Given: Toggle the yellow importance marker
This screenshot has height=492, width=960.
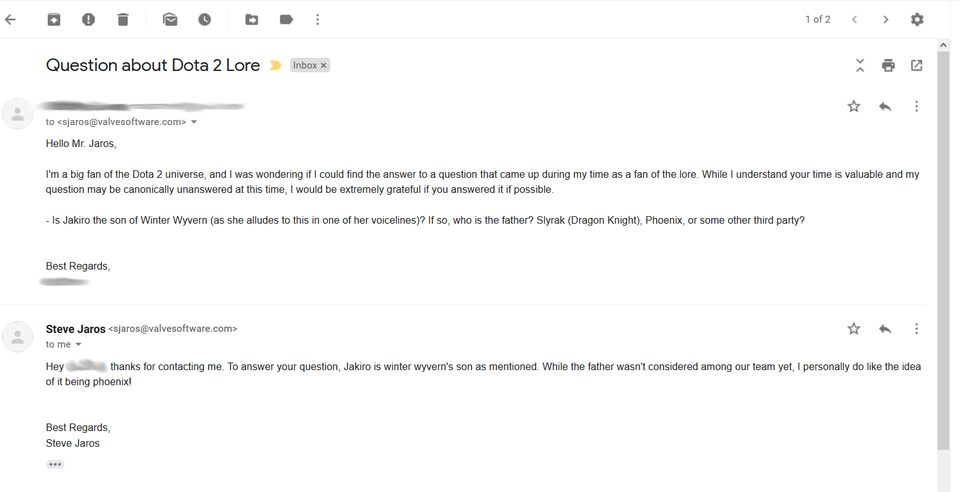Looking at the screenshot, I should tap(276, 65).
